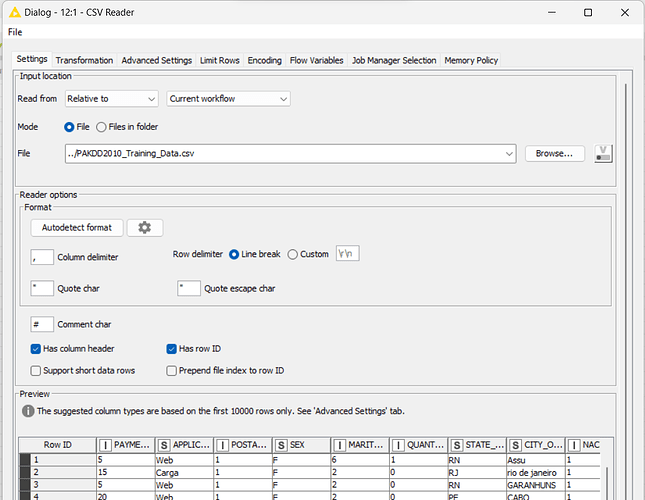Maximize the CSV Reader dialog window
This screenshot has width=645, height=500.
588,13
